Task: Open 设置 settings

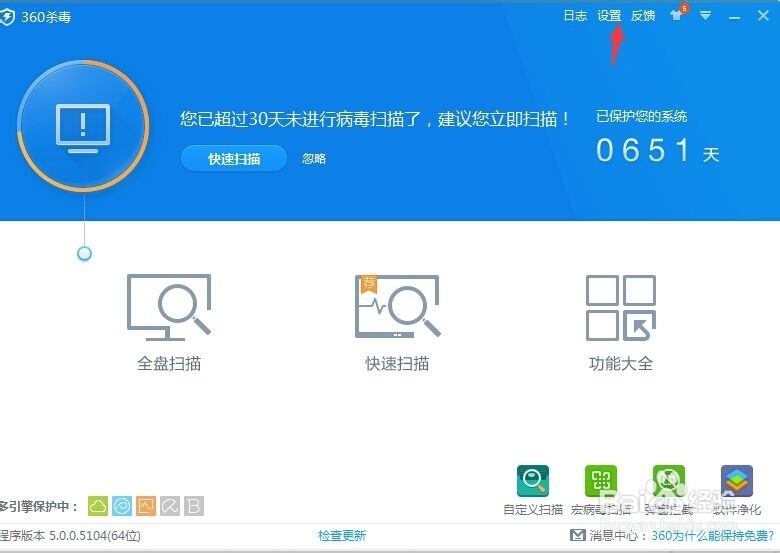Action: click(x=609, y=16)
